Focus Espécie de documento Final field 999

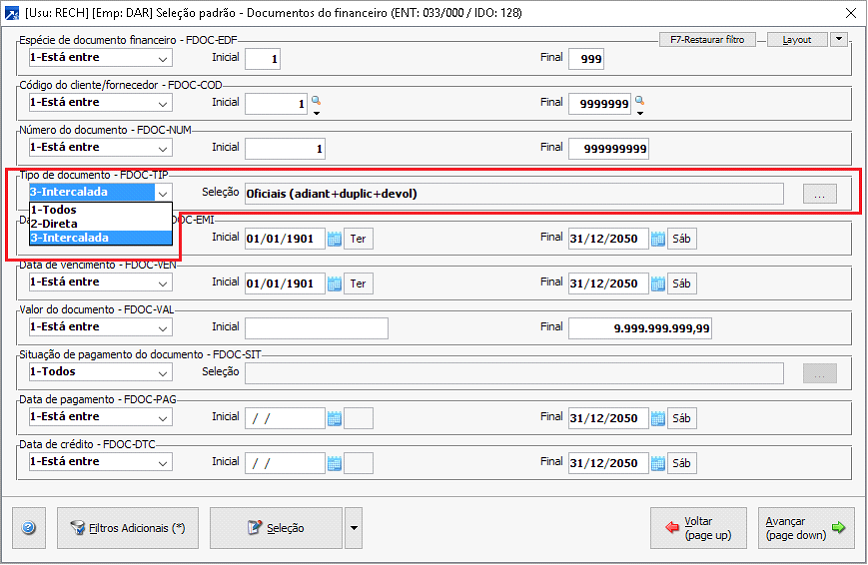pyautogui.click(x=586, y=59)
